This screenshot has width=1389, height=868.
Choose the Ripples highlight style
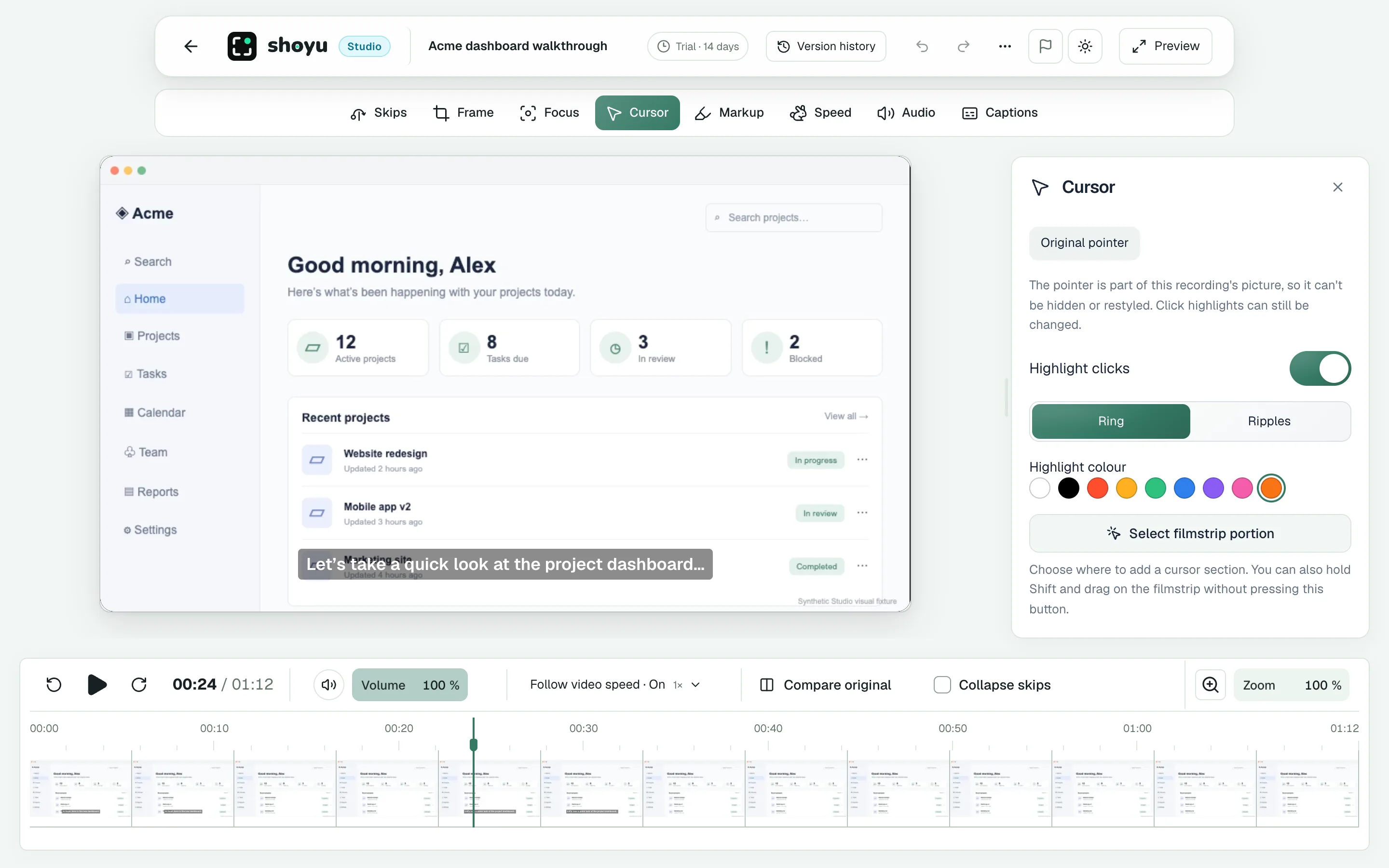coord(1269,421)
